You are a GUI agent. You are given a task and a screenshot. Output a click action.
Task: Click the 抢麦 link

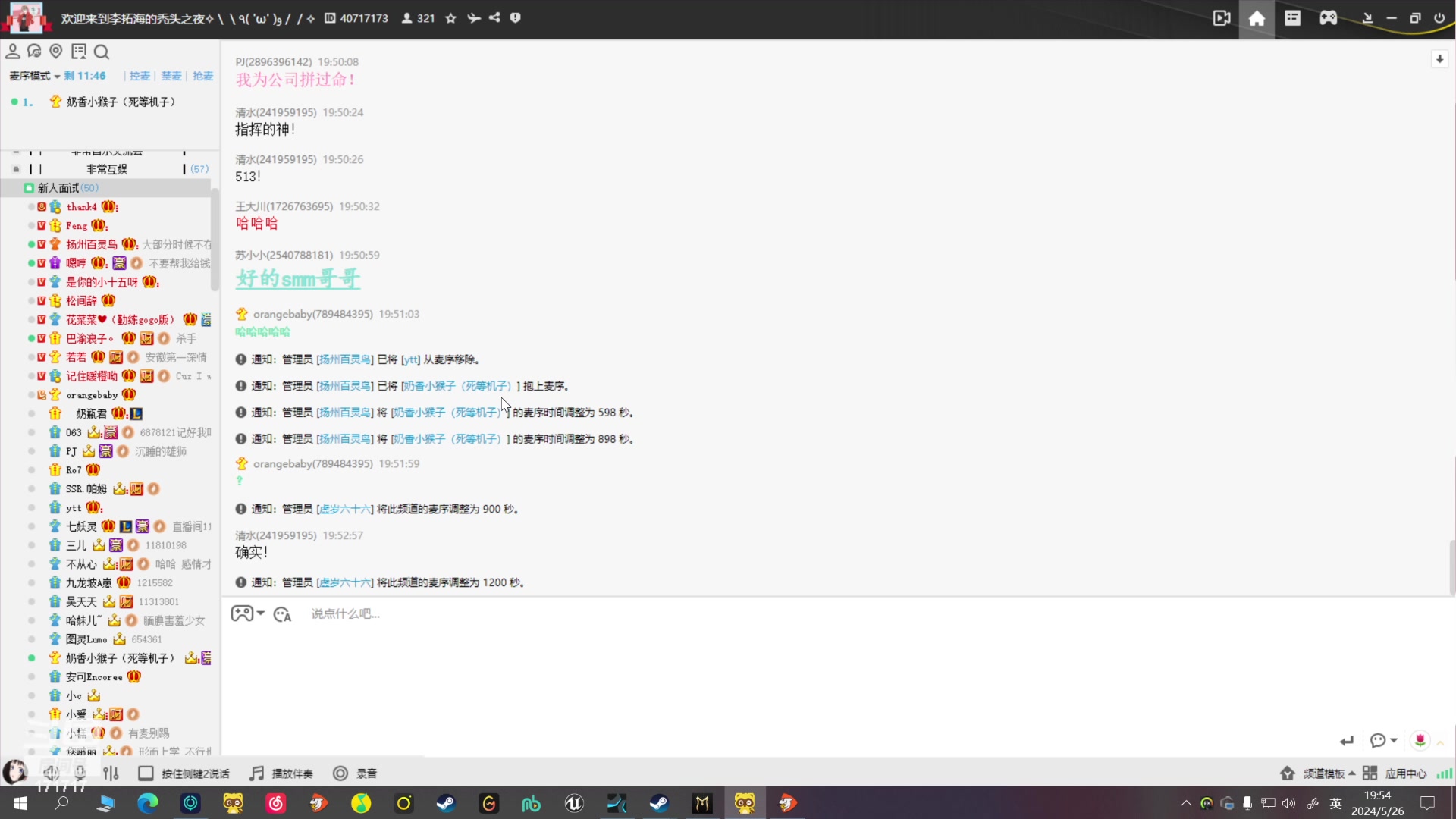pyautogui.click(x=202, y=76)
